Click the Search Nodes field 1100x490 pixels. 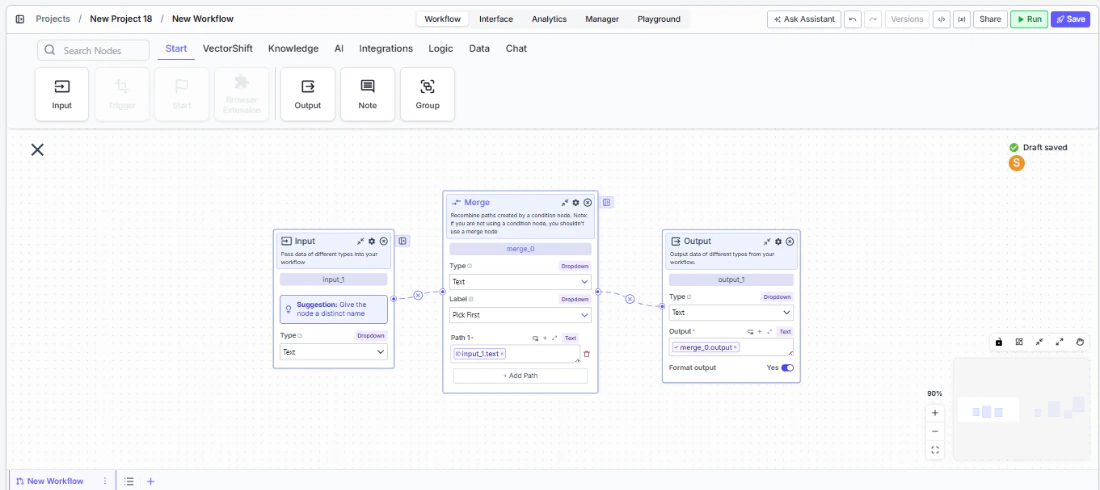[x=93, y=51]
